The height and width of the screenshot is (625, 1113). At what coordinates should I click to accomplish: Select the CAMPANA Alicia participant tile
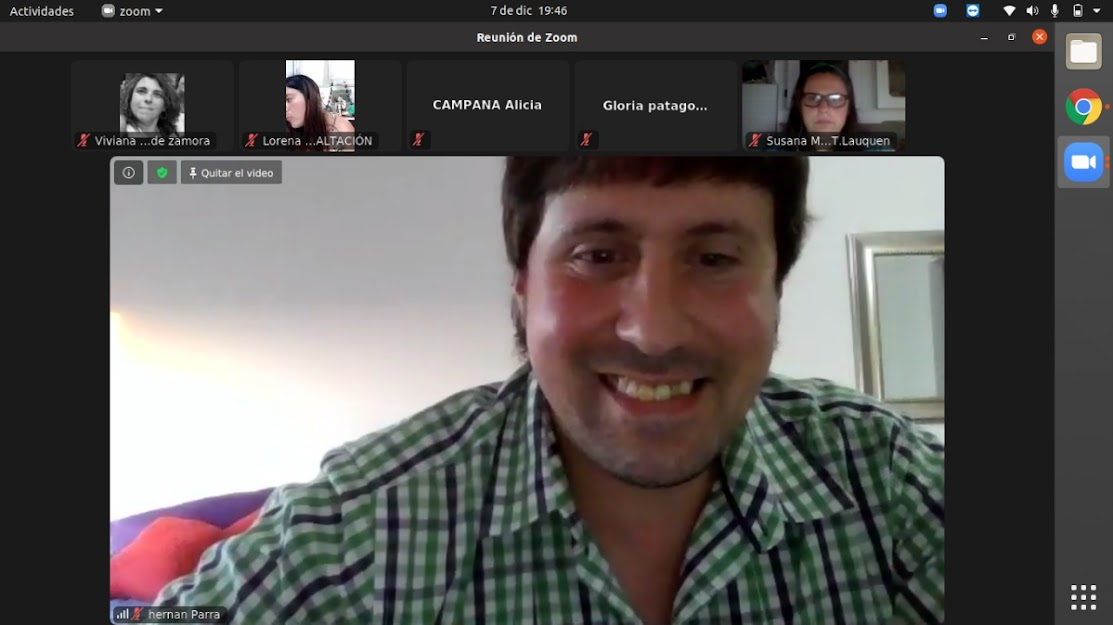coord(487,105)
